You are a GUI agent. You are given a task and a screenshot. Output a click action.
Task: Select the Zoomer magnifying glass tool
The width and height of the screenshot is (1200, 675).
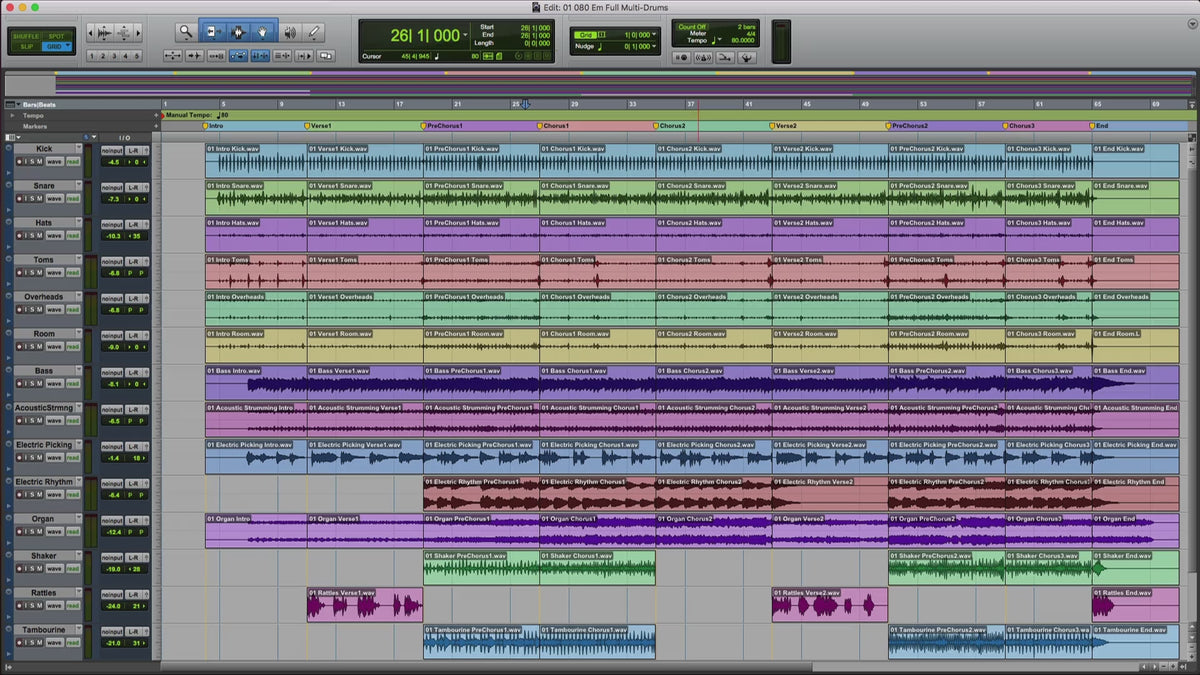pyautogui.click(x=186, y=32)
